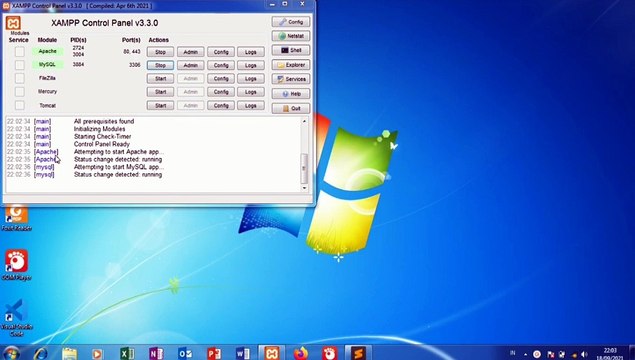Viewport: 635px width, 360px height.
Task: Select log line 'Control Panel Ready'
Action: 102,144
